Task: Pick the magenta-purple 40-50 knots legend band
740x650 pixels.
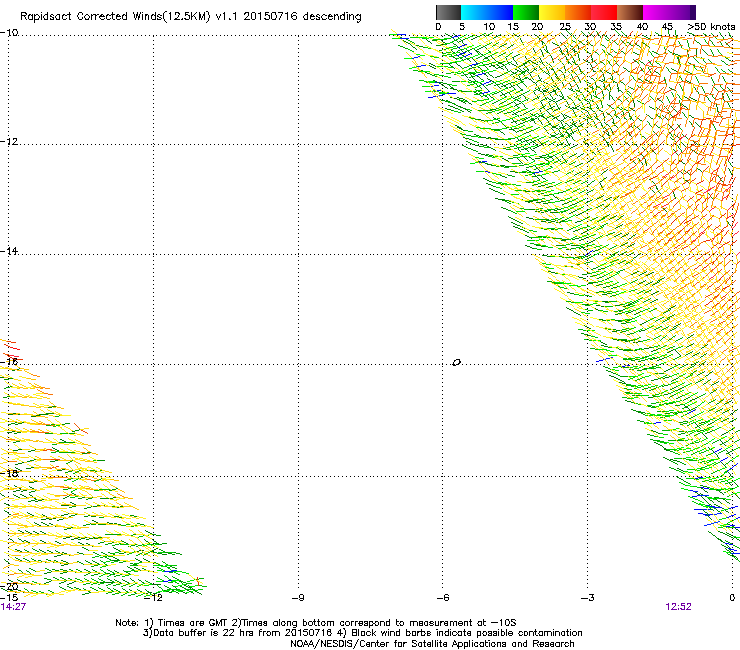Action: click(x=669, y=12)
